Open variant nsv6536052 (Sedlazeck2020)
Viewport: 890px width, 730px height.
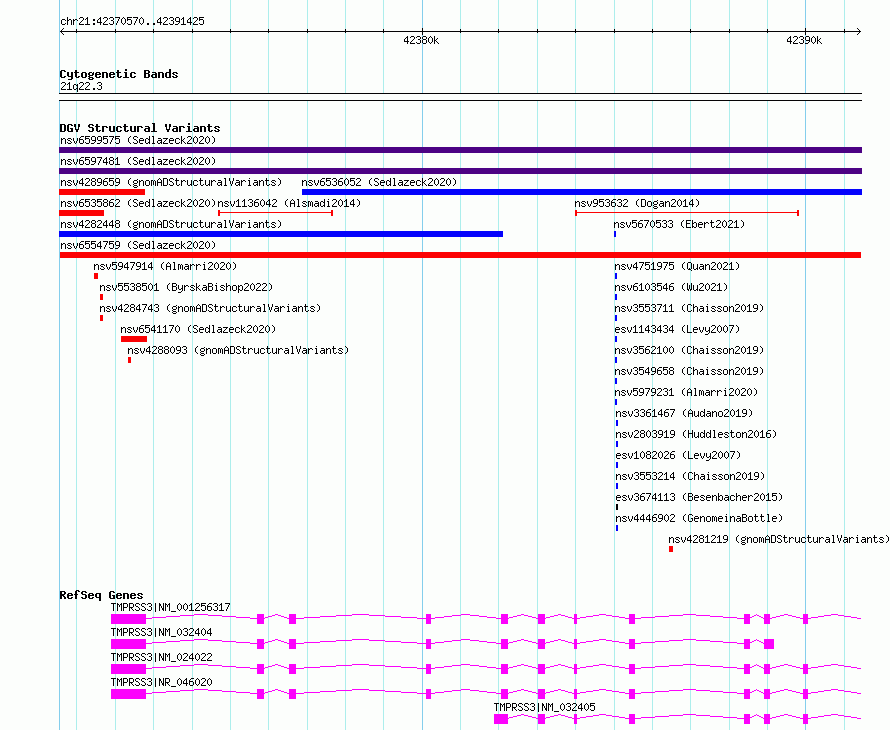coord(379,182)
